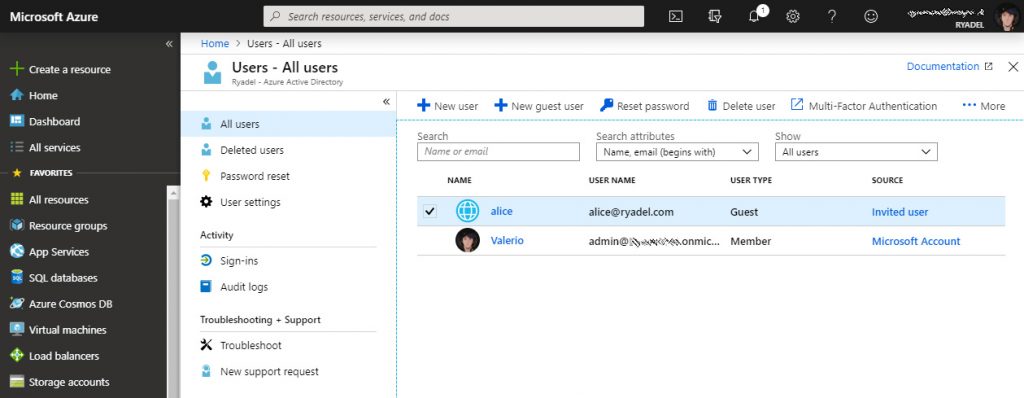Open All resources in favorites
The width and height of the screenshot is (1024, 398).
[x=49, y=200]
